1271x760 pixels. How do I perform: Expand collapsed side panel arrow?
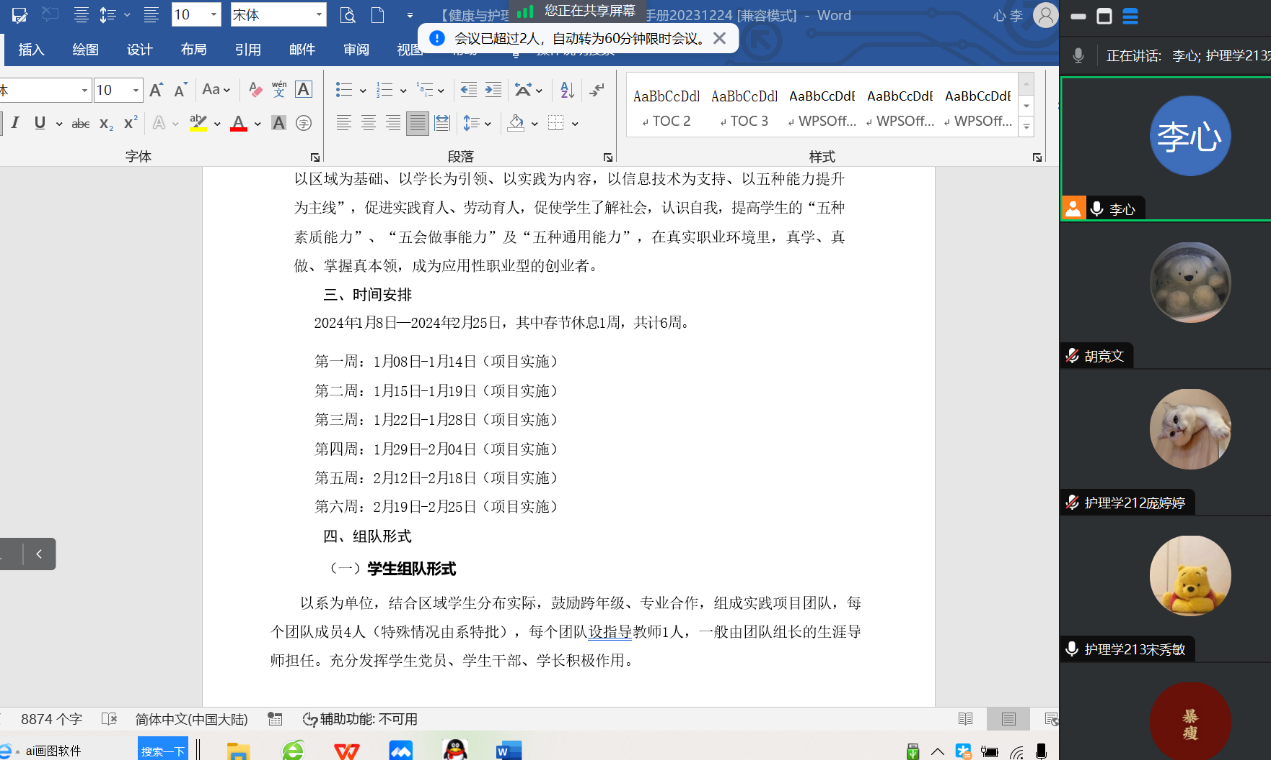coord(39,553)
